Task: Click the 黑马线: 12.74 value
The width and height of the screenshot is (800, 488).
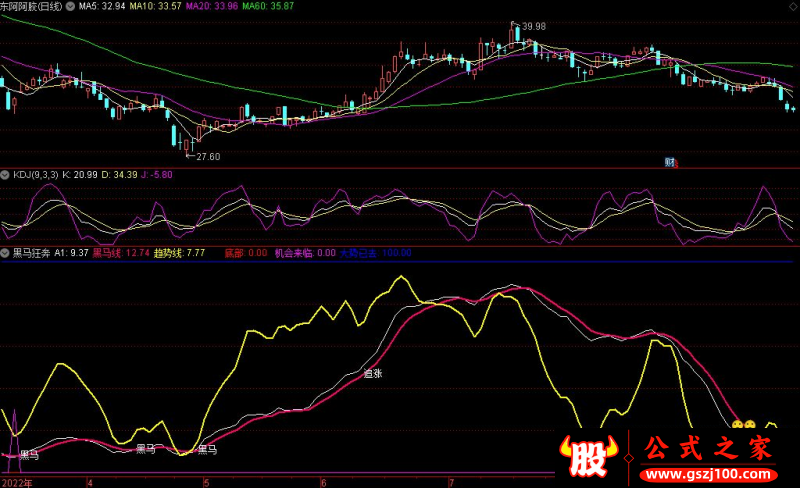Action: click(121, 253)
